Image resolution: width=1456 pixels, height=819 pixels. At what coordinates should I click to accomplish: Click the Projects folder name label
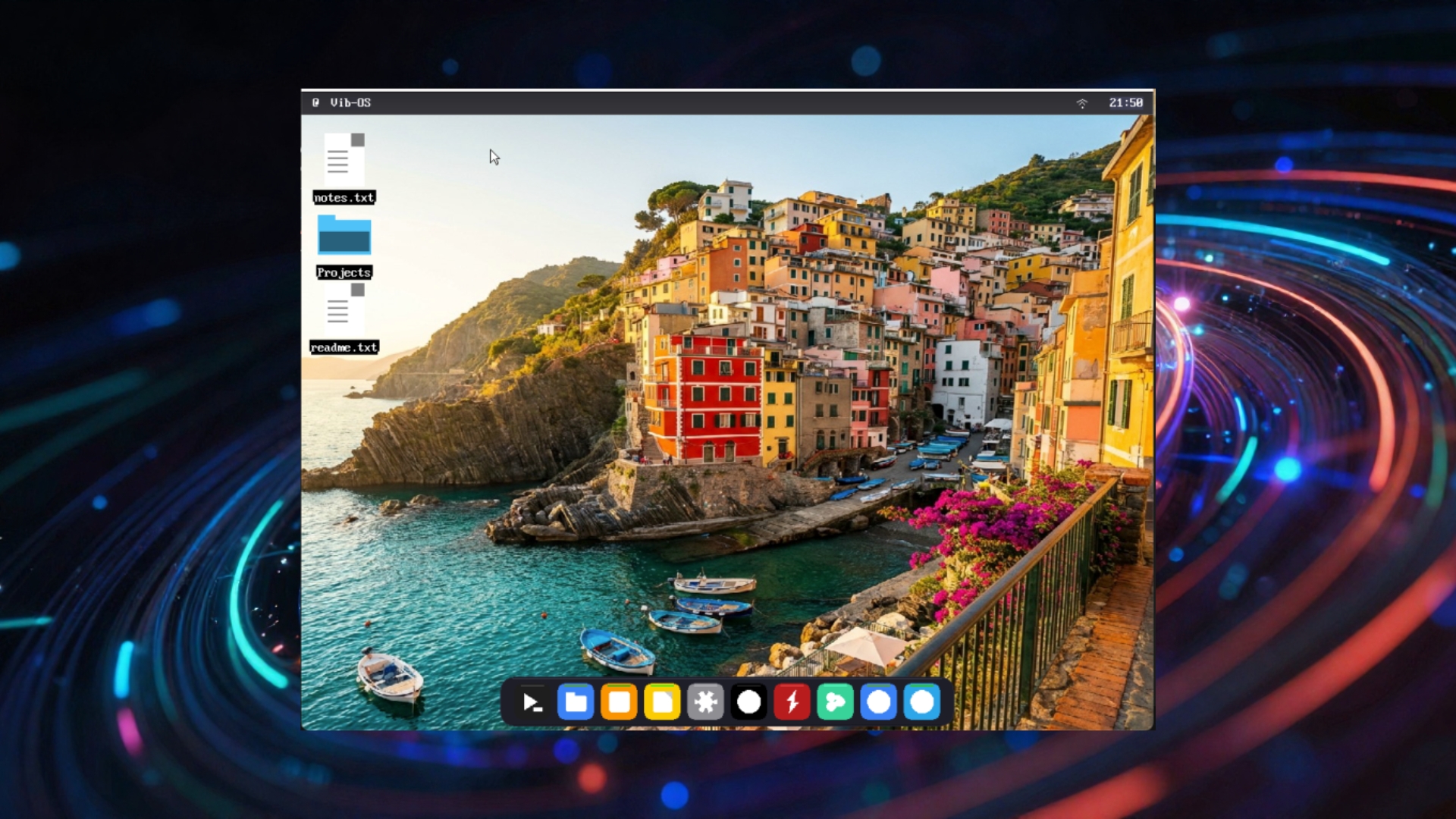344,272
